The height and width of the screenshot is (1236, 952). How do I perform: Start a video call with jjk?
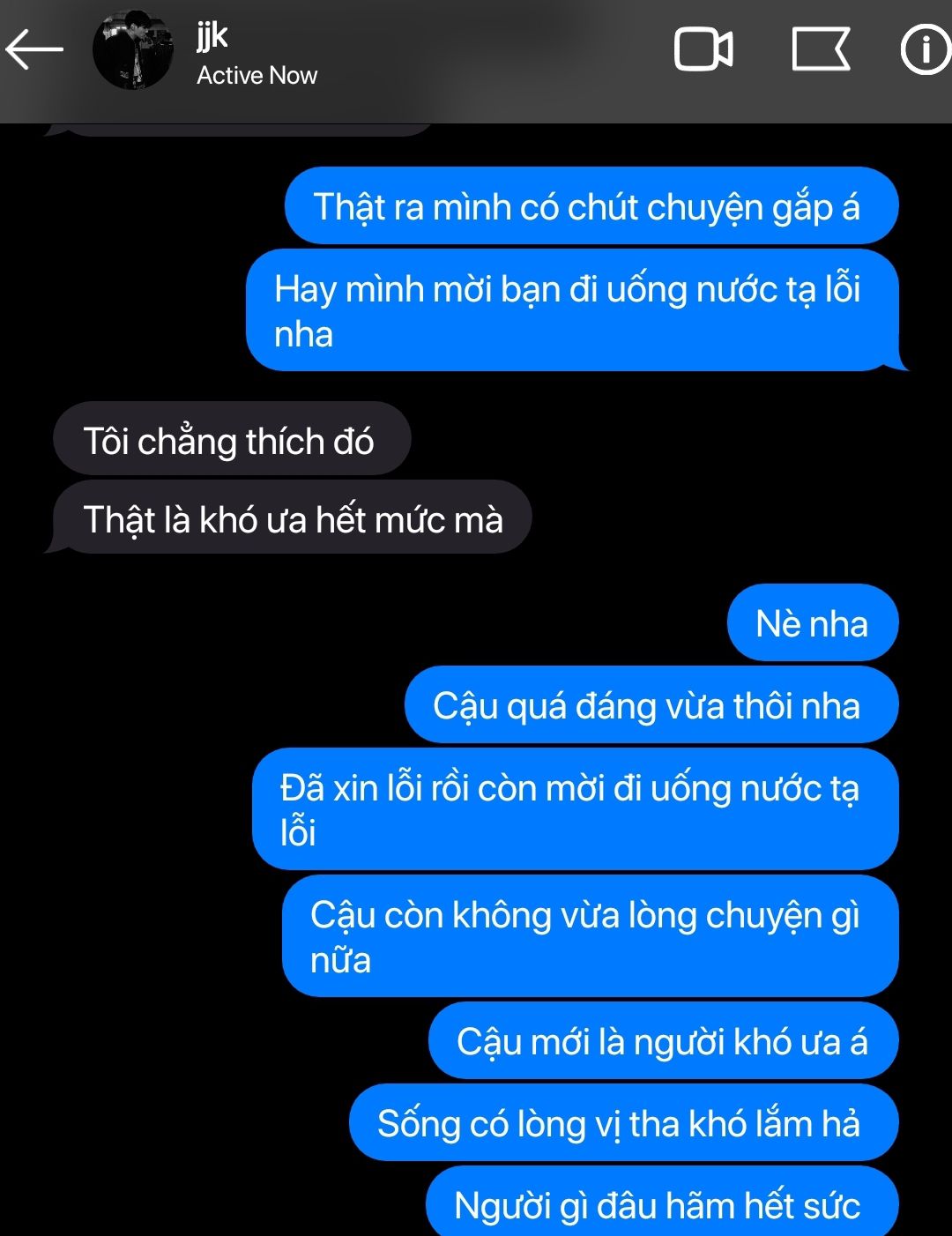tap(703, 49)
